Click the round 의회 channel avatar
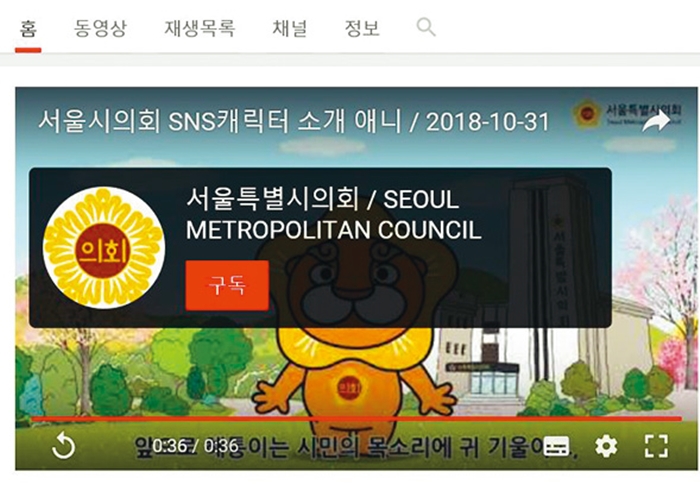 [x=104, y=248]
